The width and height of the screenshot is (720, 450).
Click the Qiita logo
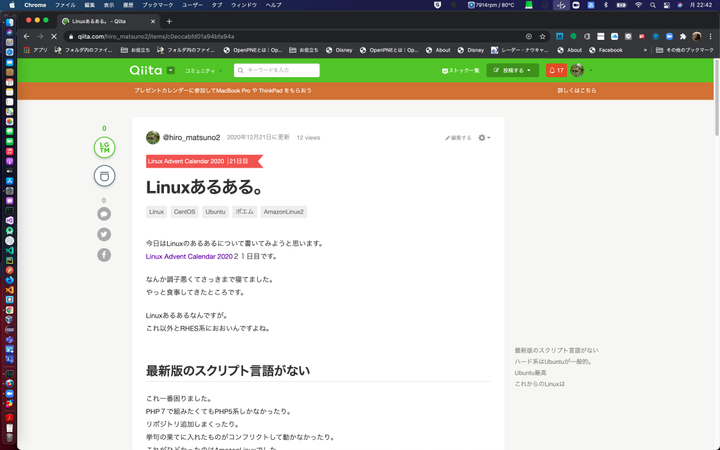click(x=146, y=70)
